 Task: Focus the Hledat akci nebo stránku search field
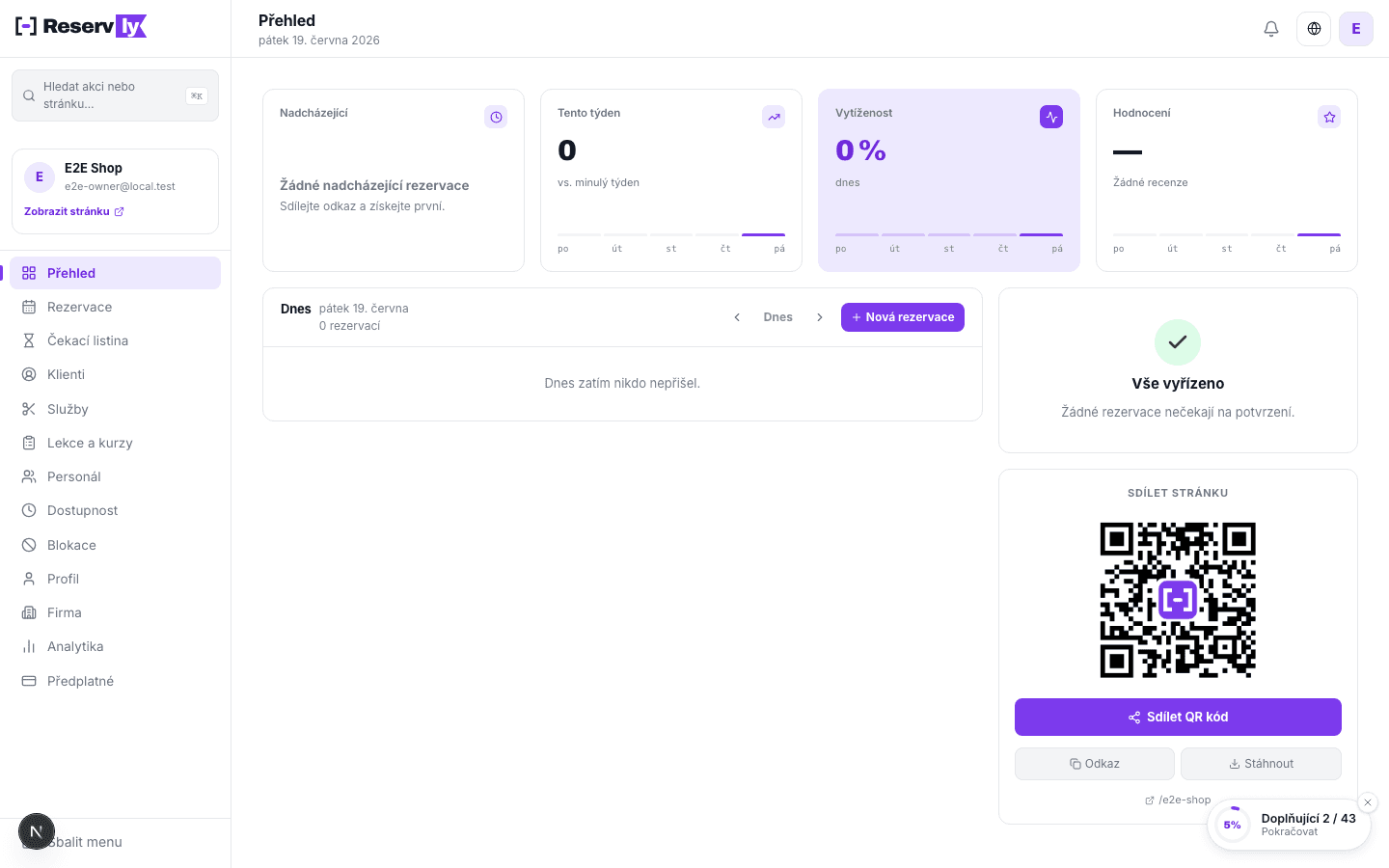[115, 95]
